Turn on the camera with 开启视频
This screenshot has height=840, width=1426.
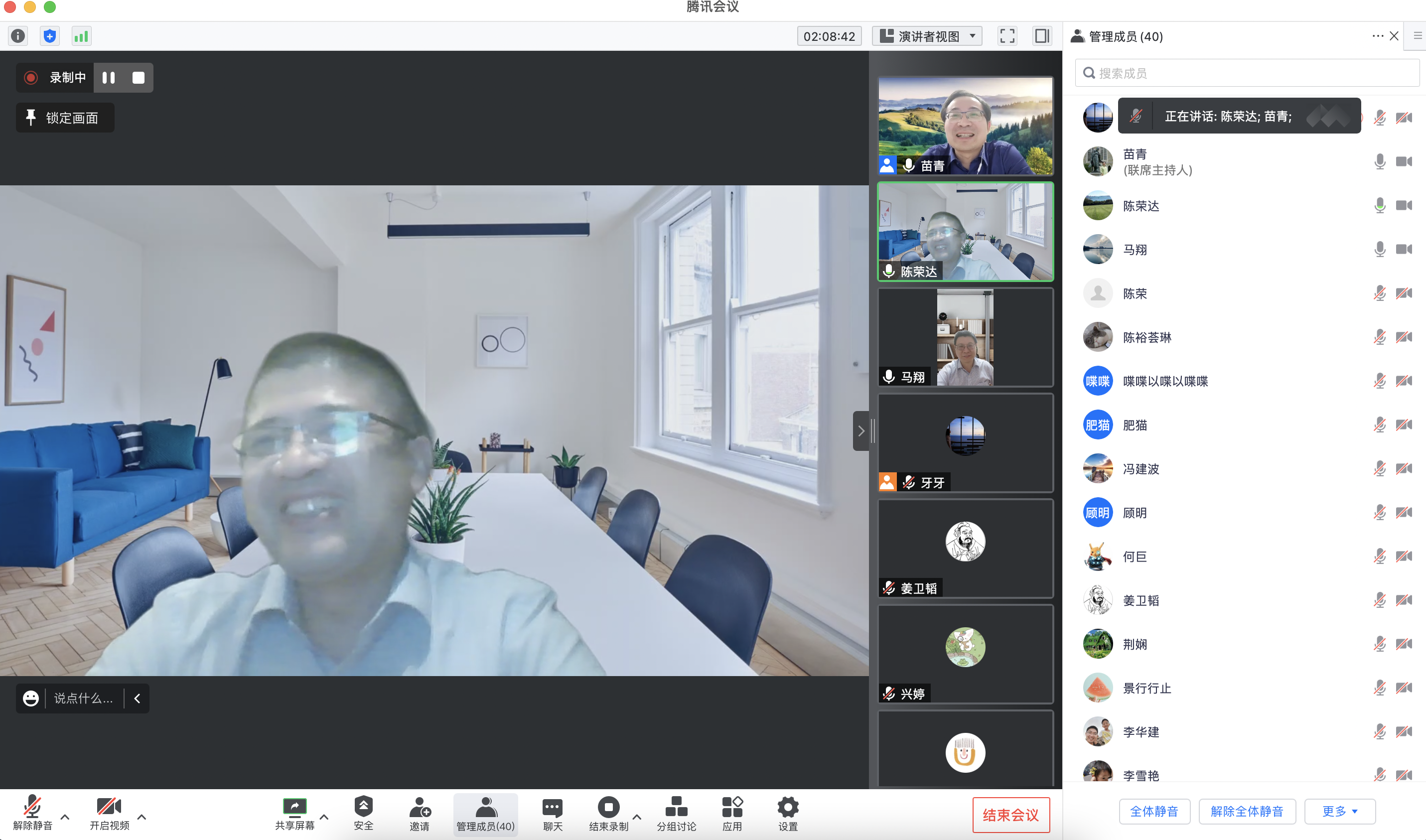click(x=109, y=807)
